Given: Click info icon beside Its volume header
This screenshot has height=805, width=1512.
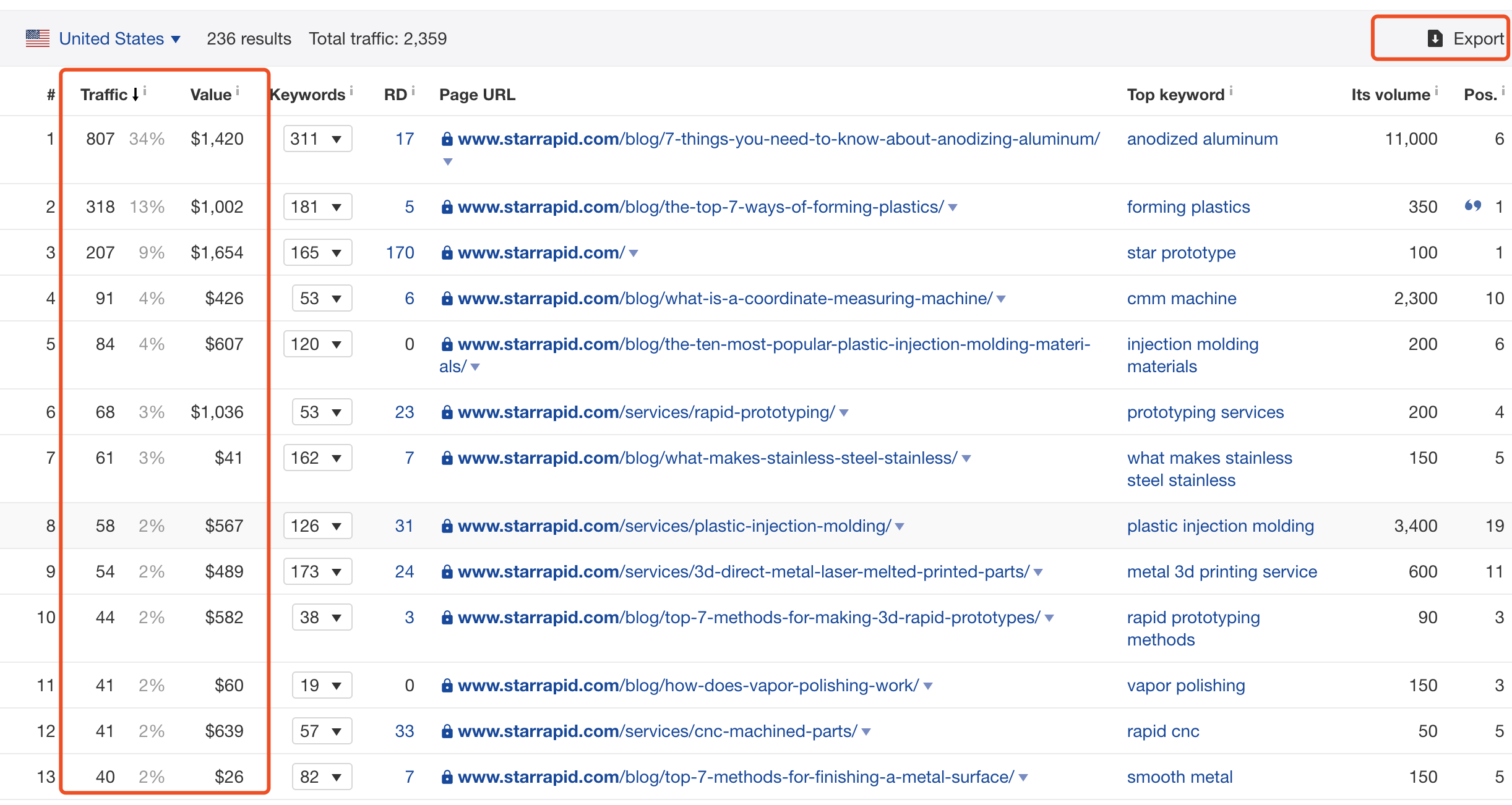Looking at the screenshot, I should coord(1437,91).
